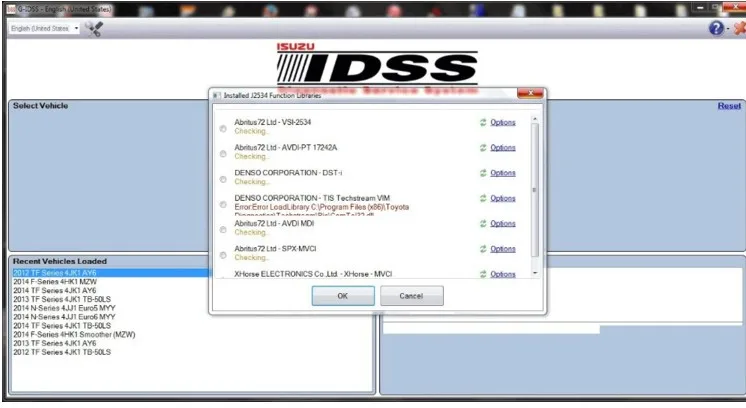
Task: Select recent vehicle 2014 F-Series 4HK1 MZW
Action: pyautogui.click(x=55, y=282)
